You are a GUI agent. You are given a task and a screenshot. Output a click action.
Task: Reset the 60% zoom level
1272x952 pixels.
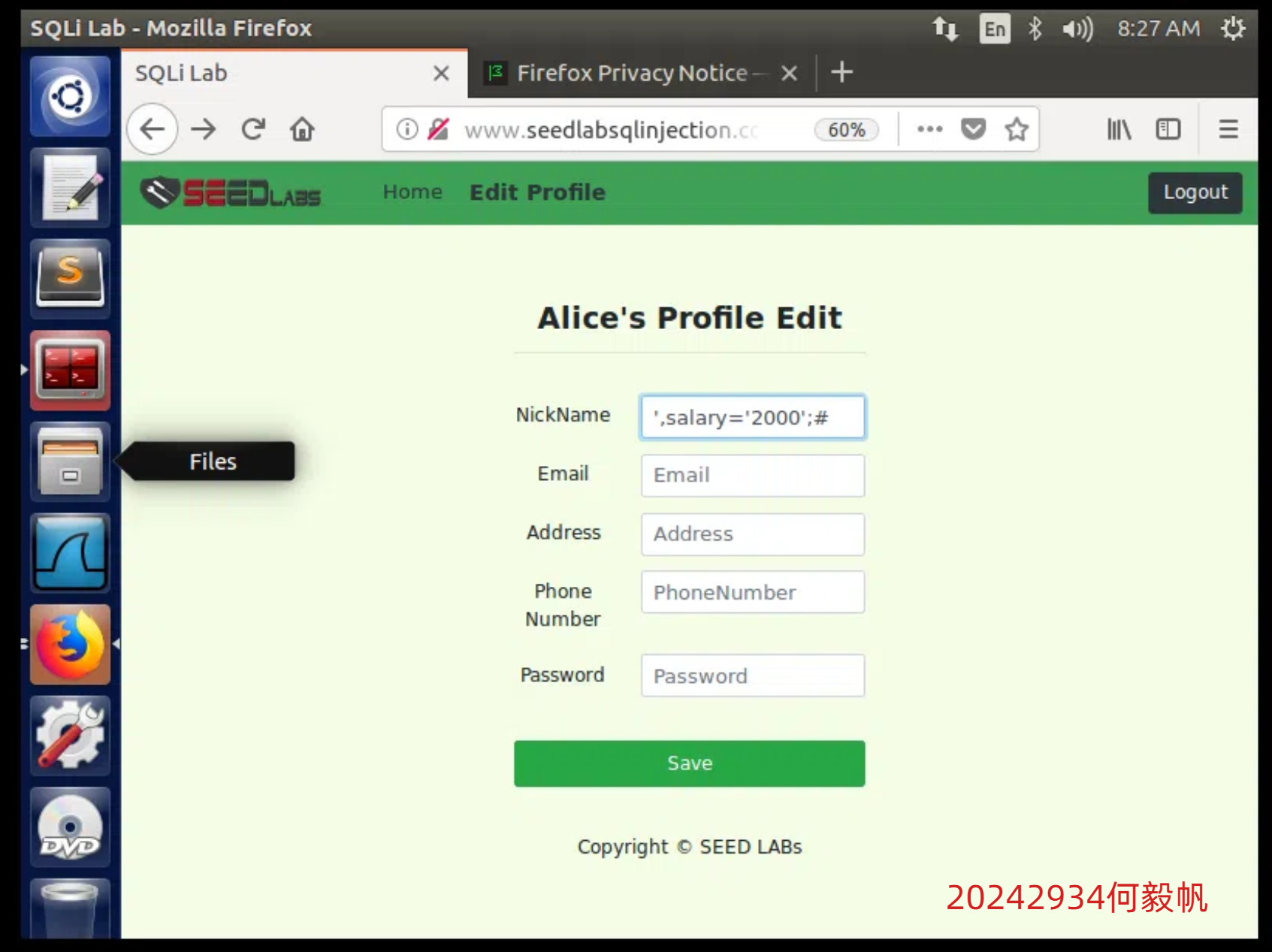[x=847, y=129]
